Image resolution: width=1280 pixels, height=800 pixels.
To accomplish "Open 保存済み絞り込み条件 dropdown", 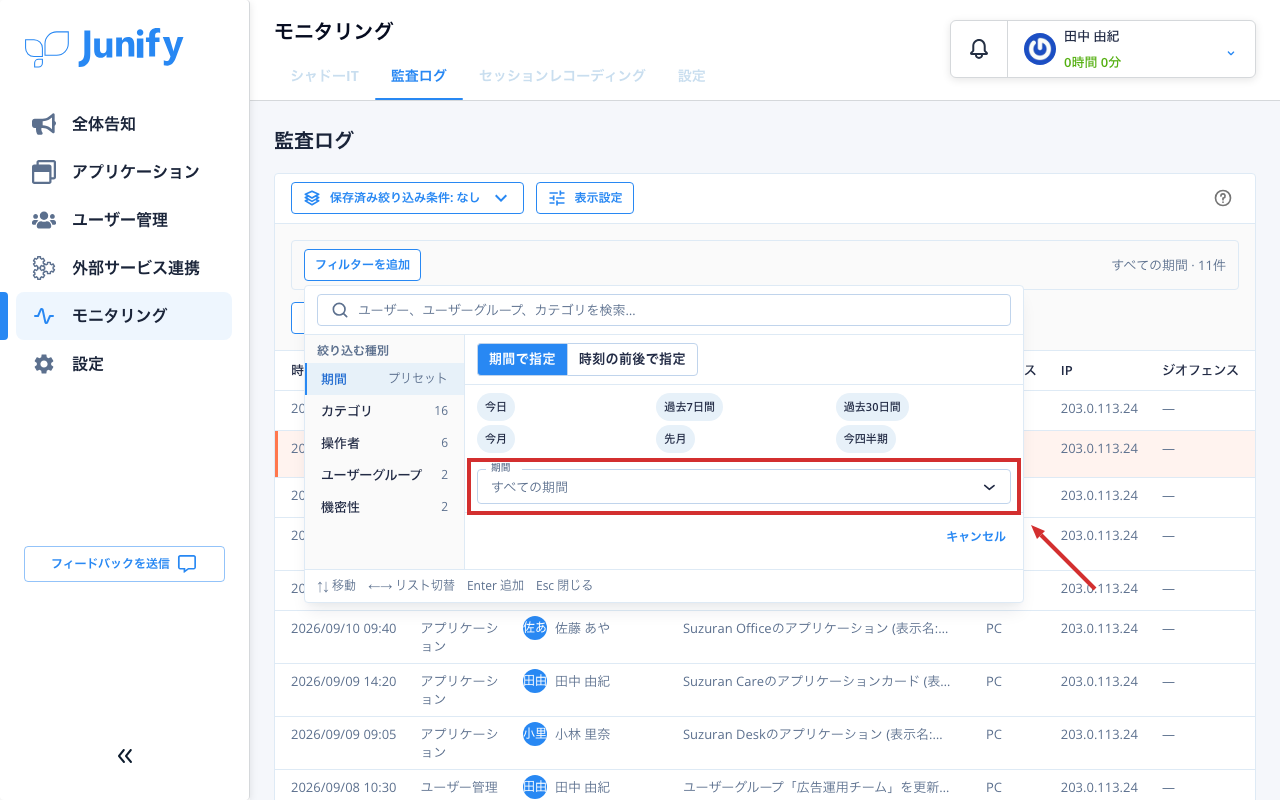I will point(407,198).
